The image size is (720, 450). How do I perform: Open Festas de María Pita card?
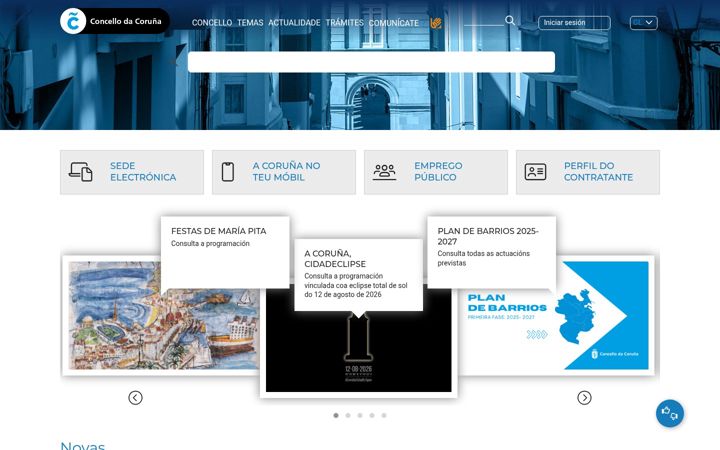pyautogui.click(x=225, y=252)
